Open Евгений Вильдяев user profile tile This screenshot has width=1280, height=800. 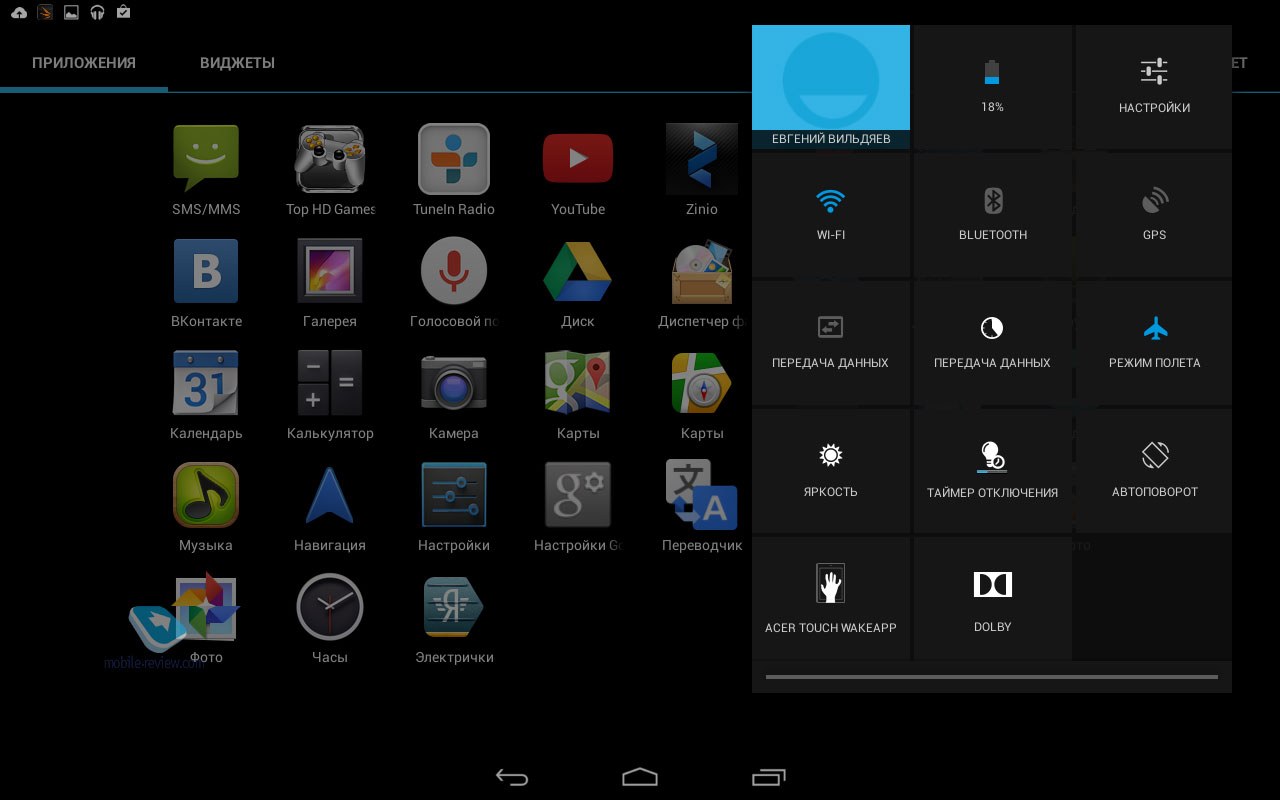point(830,87)
